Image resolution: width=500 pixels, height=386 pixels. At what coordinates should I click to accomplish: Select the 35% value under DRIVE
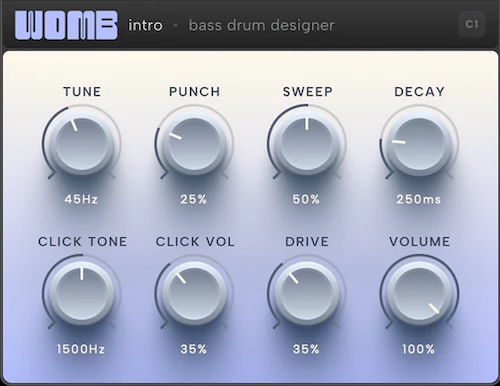pos(306,349)
